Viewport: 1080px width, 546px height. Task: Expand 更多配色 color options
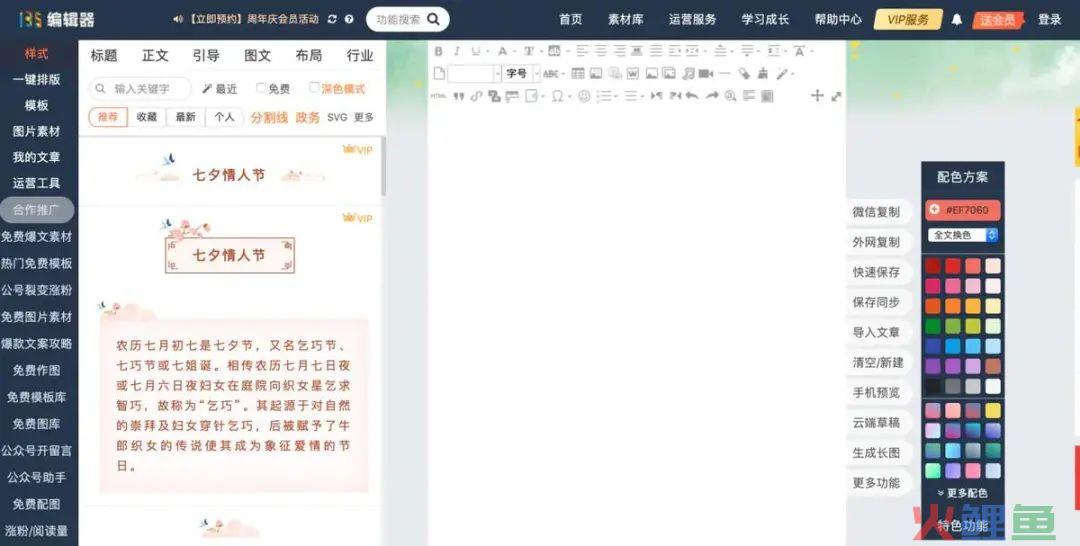962,493
